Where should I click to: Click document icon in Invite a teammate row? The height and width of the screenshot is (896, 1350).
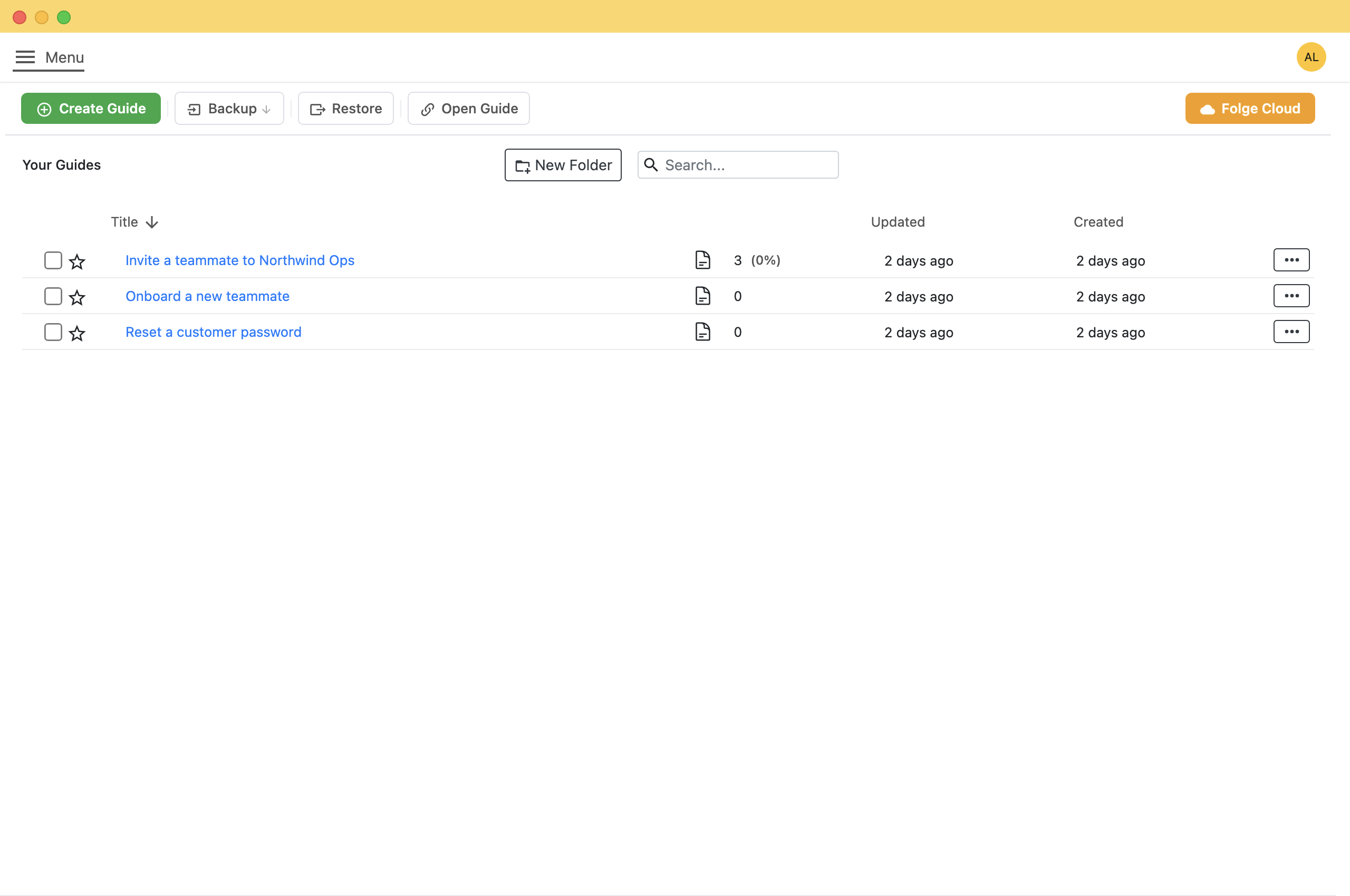703,260
